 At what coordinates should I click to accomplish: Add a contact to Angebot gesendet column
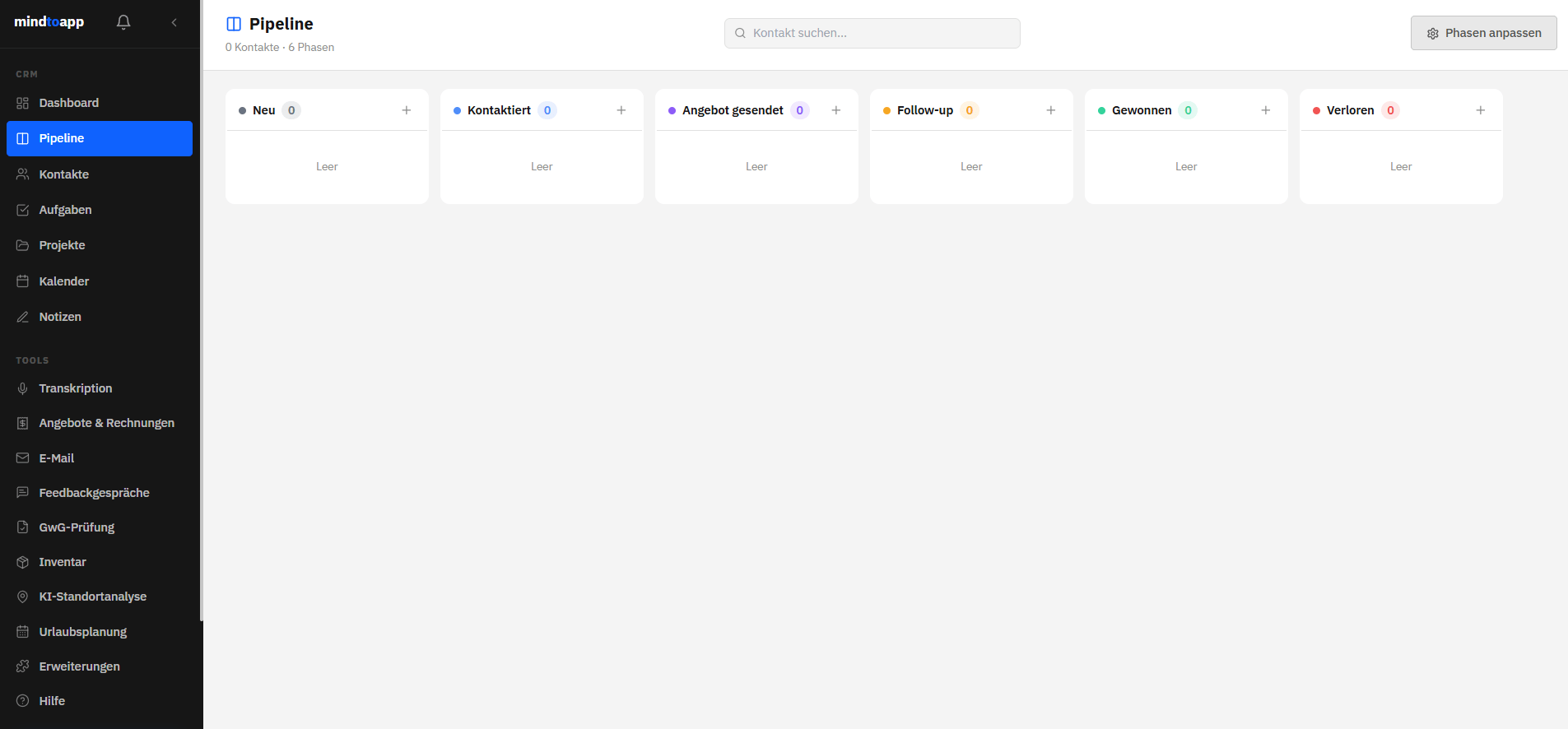pos(836,110)
